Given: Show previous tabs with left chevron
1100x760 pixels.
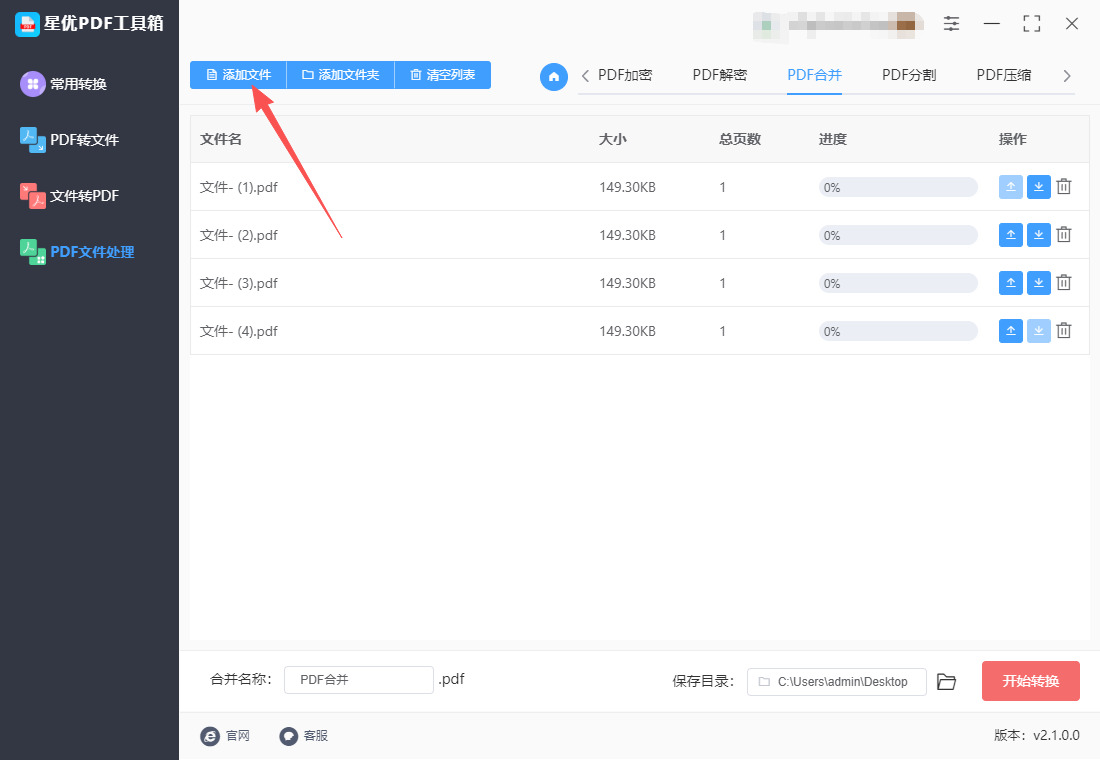Looking at the screenshot, I should 585,76.
